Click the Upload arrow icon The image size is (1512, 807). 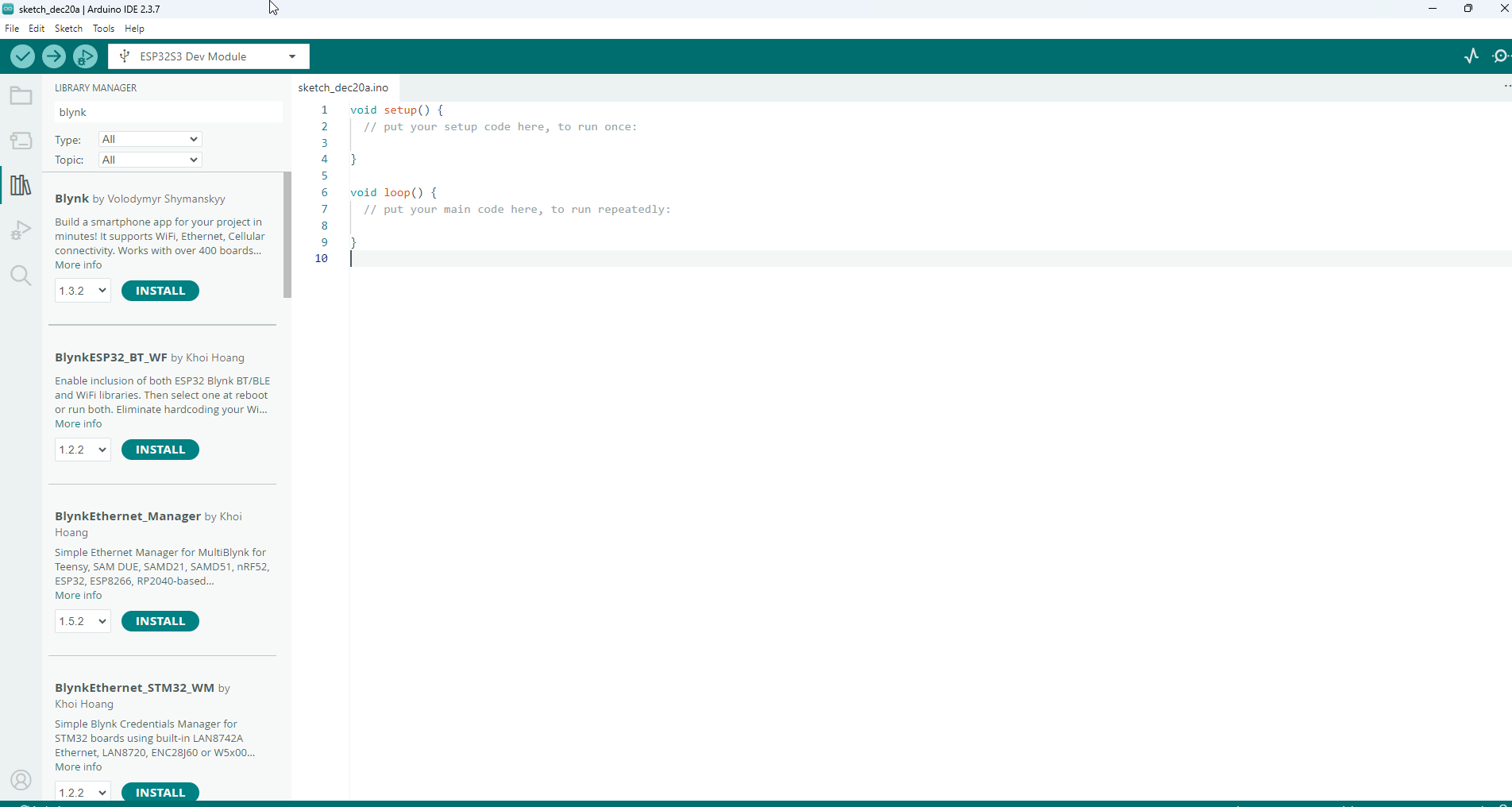pos(54,56)
